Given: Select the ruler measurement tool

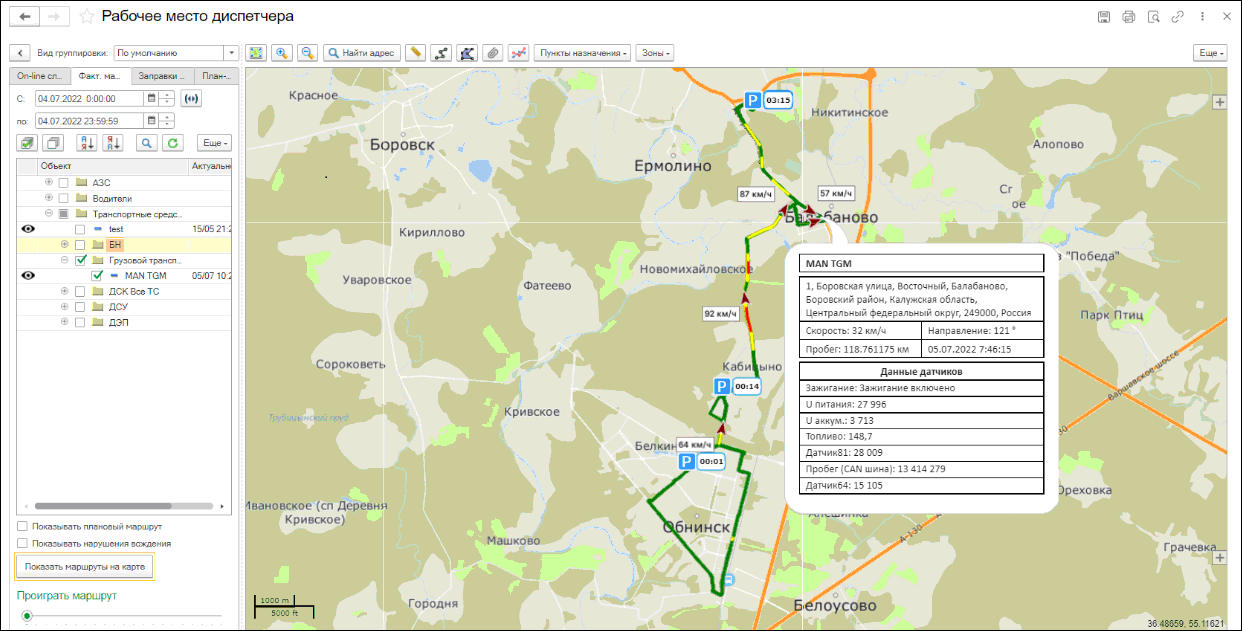Looking at the screenshot, I should coord(415,53).
